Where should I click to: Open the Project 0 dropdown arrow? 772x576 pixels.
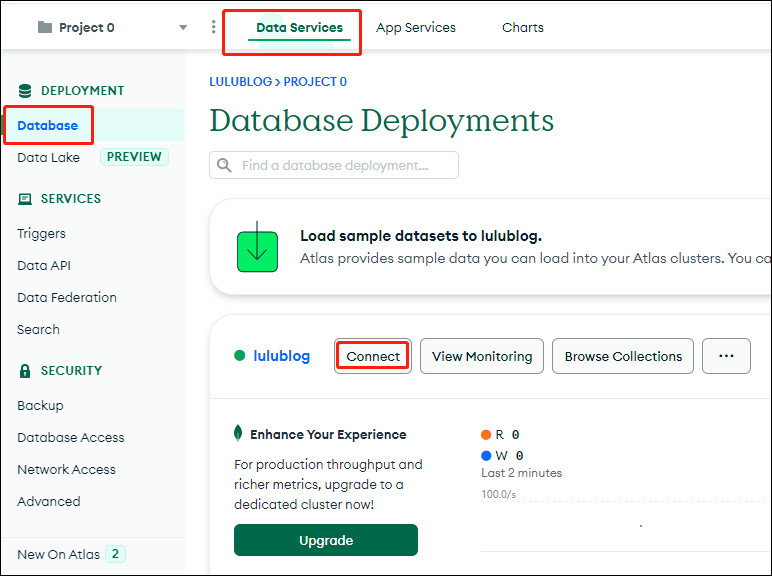pos(183,28)
